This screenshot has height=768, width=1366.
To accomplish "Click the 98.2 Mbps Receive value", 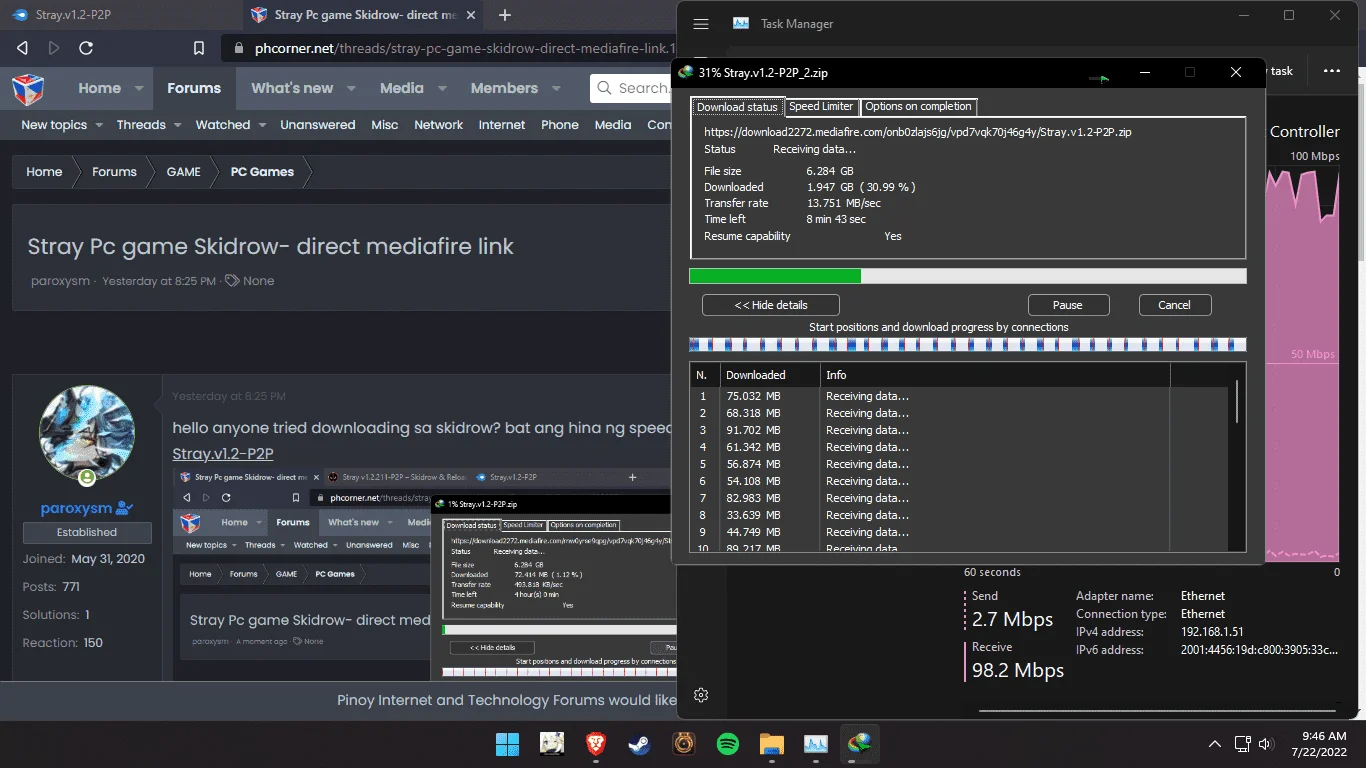I will [x=1018, y=670].
